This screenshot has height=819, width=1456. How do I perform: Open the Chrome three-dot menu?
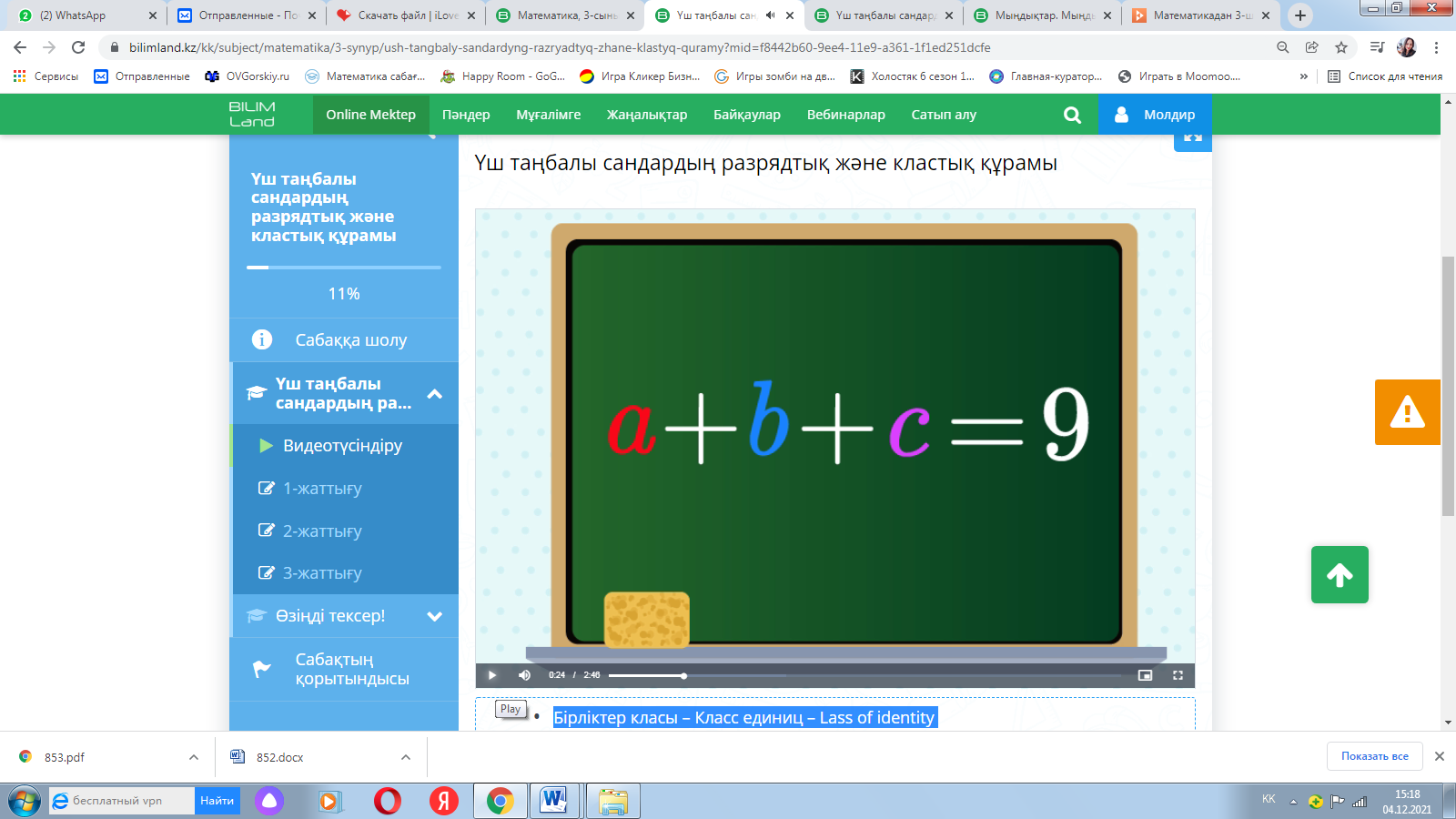(1437, 47)
